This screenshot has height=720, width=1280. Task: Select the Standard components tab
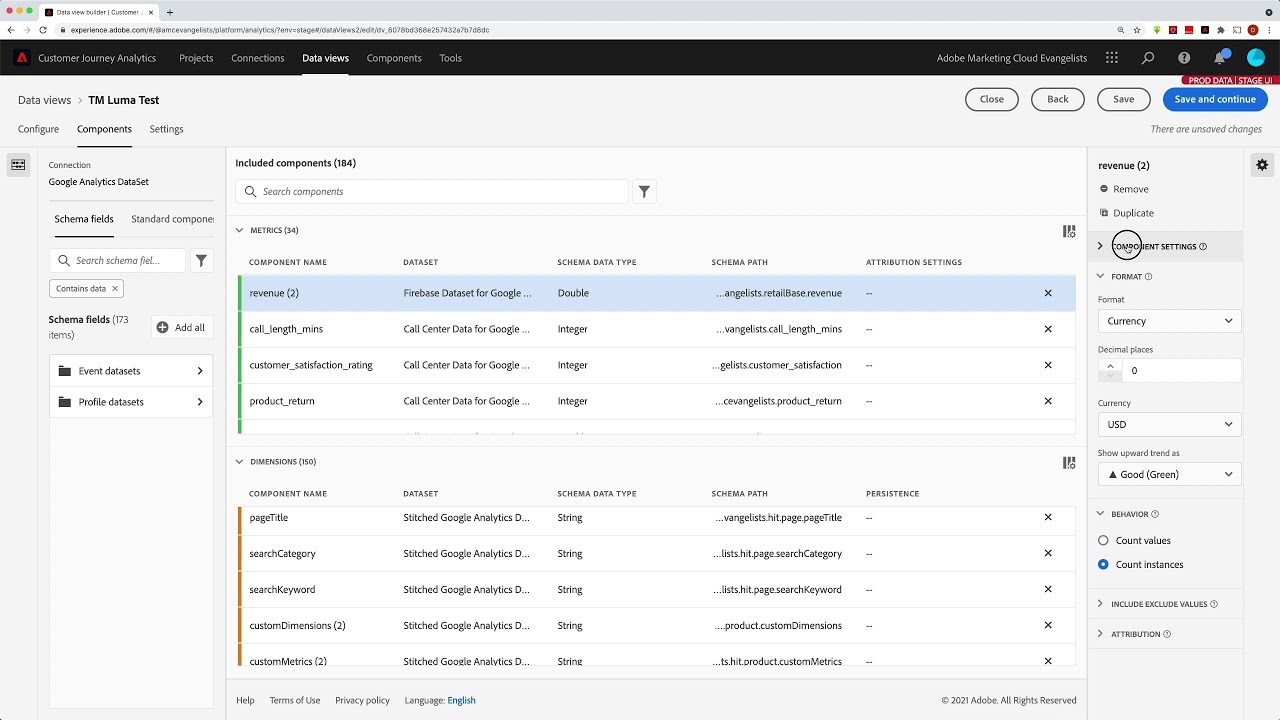click(x=172, y=219)
